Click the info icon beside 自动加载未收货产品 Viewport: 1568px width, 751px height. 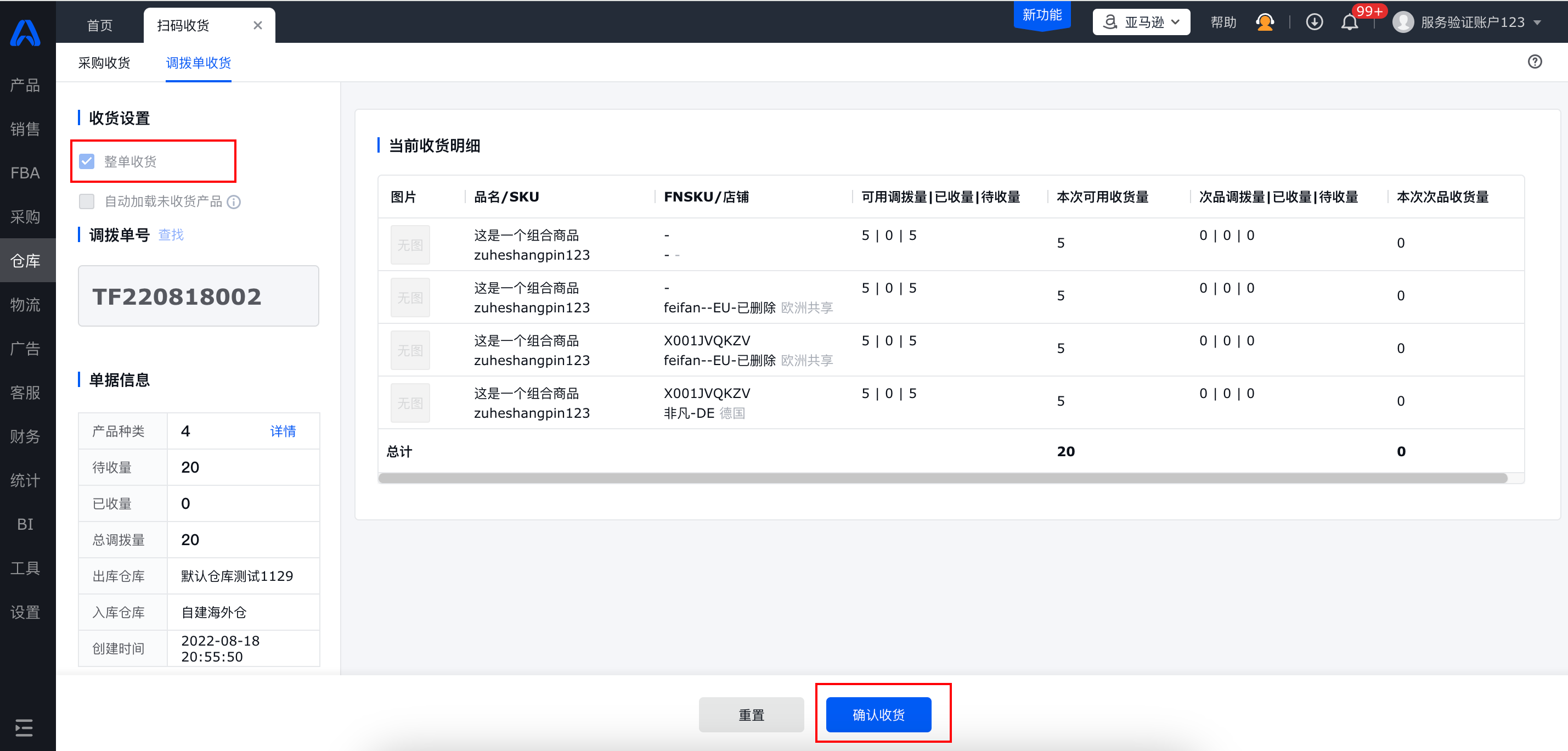point(234,201)
